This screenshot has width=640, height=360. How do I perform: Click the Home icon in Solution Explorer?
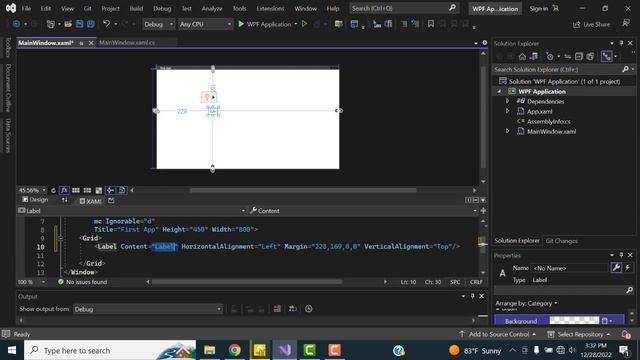(522, 56)
